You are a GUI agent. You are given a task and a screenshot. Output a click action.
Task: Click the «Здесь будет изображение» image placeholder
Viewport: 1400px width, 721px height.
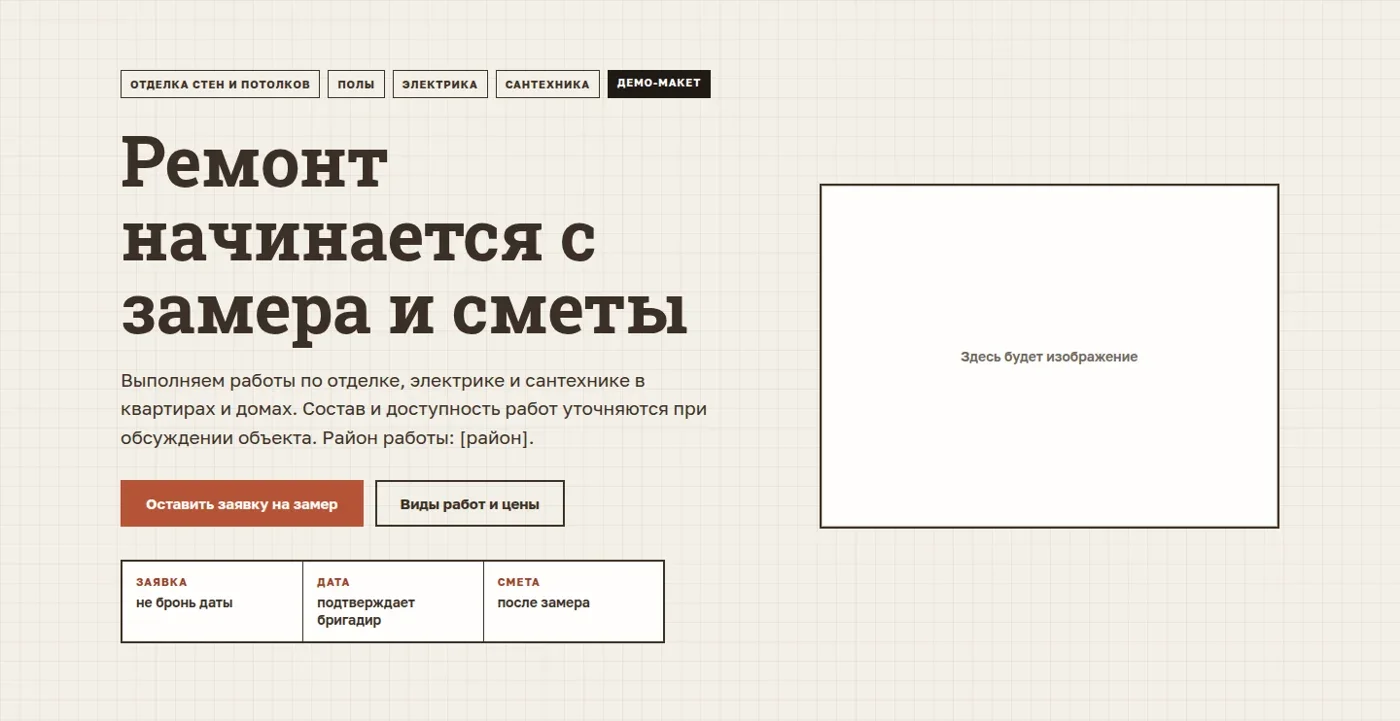(1049, 356)
